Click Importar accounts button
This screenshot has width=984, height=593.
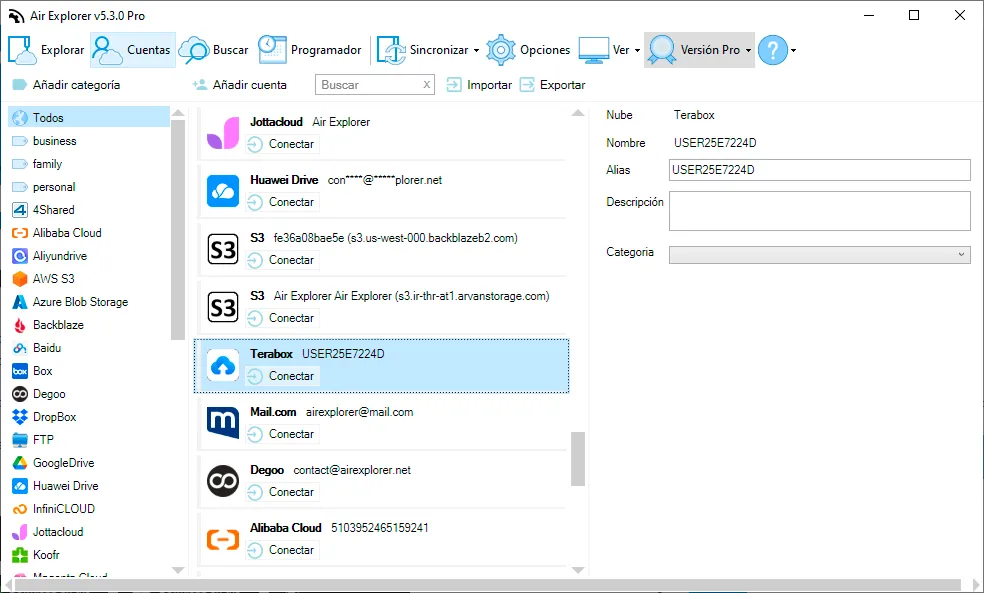[x=479, y=85]
